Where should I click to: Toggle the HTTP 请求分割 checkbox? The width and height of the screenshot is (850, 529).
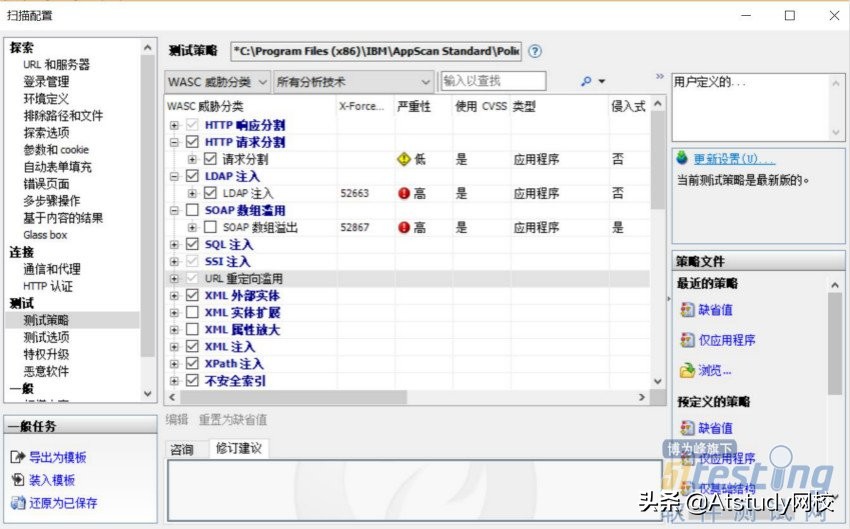coord(192,141)
